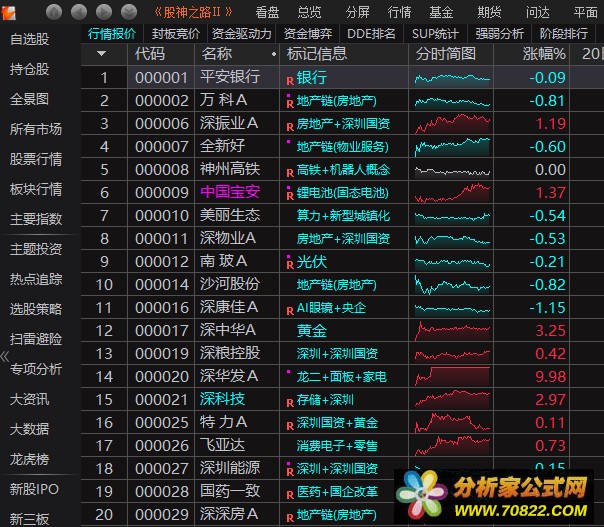
Task: Switch to DDE排名 tab
Action: (x=371, y=34)
